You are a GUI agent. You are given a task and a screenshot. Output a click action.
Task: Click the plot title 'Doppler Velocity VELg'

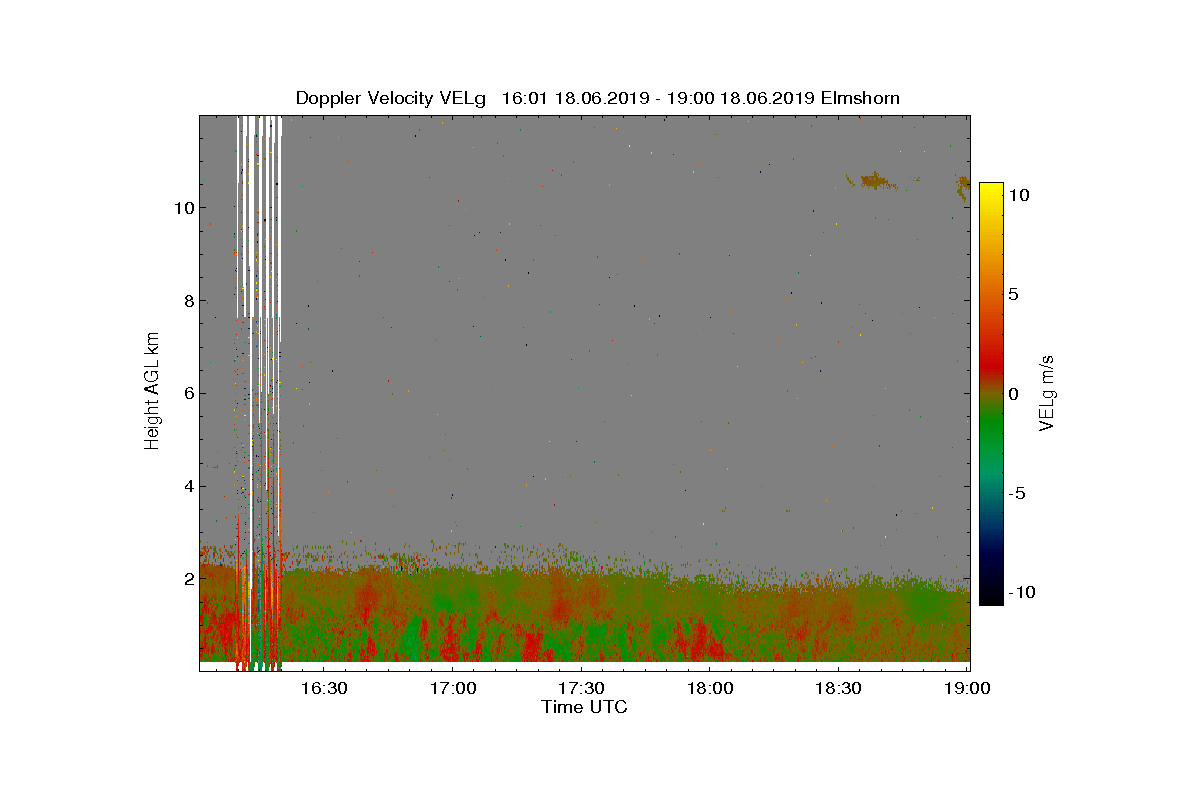point(391,98)
